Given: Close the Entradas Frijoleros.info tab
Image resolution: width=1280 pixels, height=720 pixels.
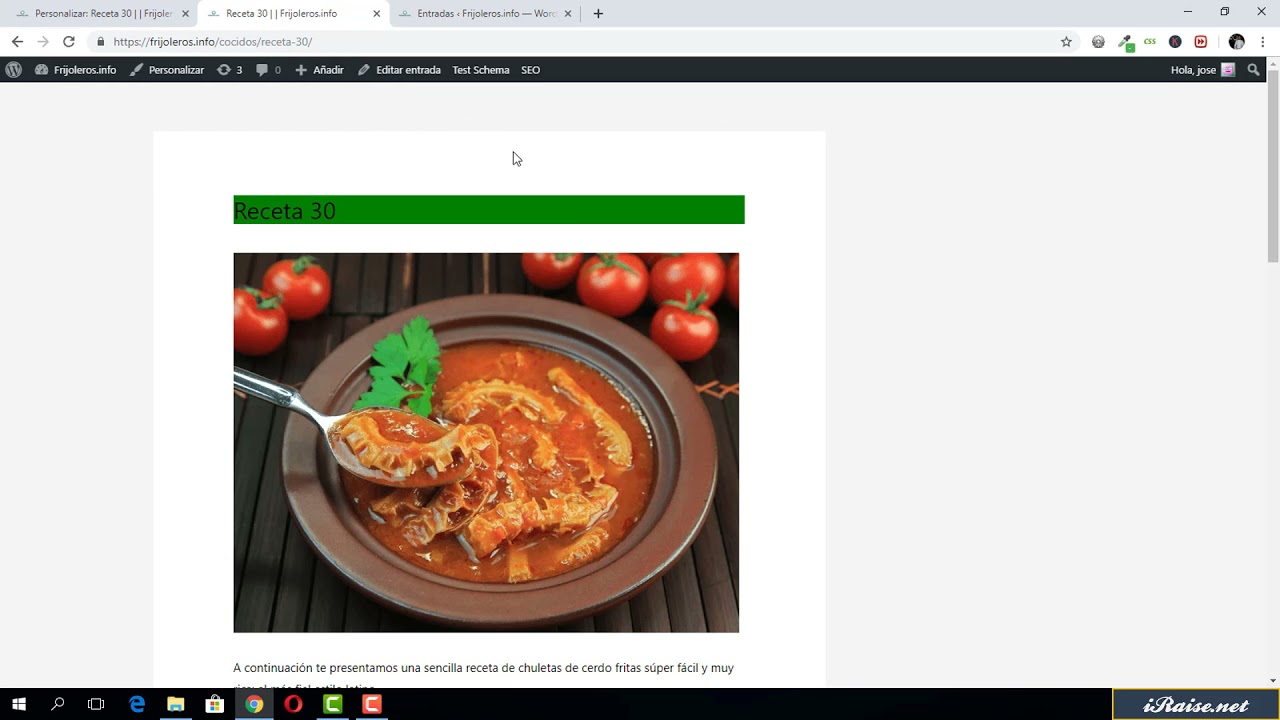Looking at the screenshot, I should (x=568, y=14).
